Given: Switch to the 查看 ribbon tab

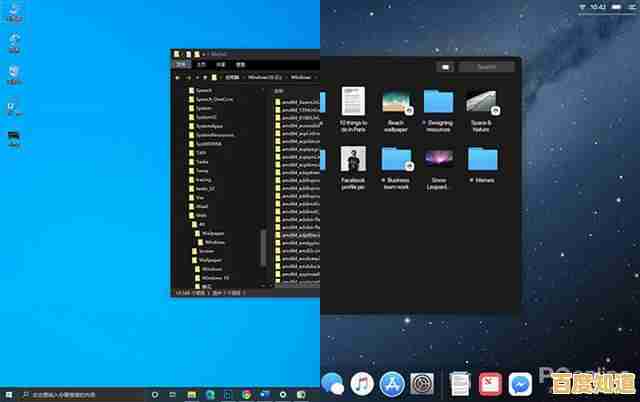Looking at the screenshot, I should click(240, 64).
